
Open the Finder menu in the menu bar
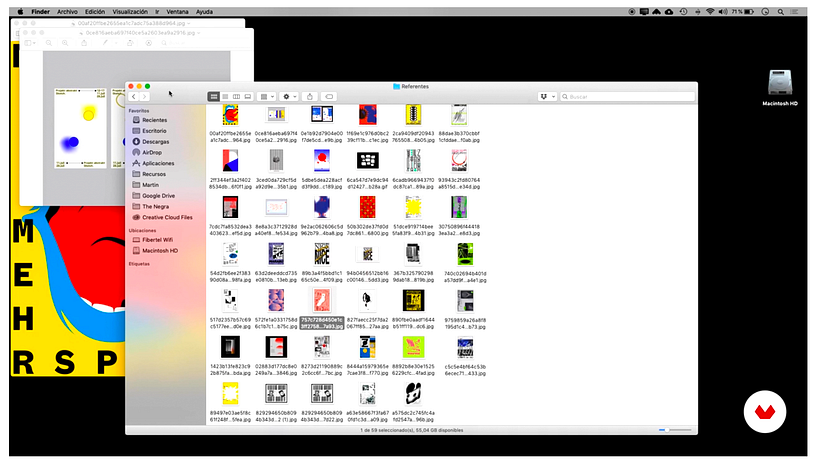pyautogui.click(x=40, y=12)
